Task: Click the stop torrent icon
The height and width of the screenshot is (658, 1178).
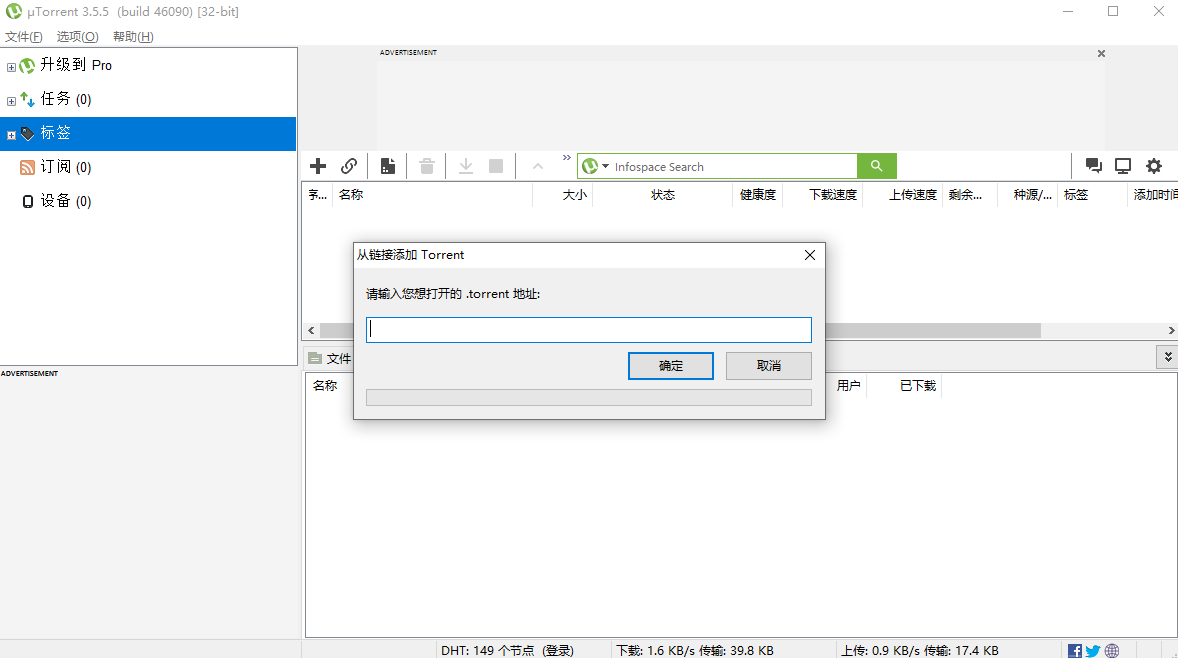Action: [x=496, y=166]
